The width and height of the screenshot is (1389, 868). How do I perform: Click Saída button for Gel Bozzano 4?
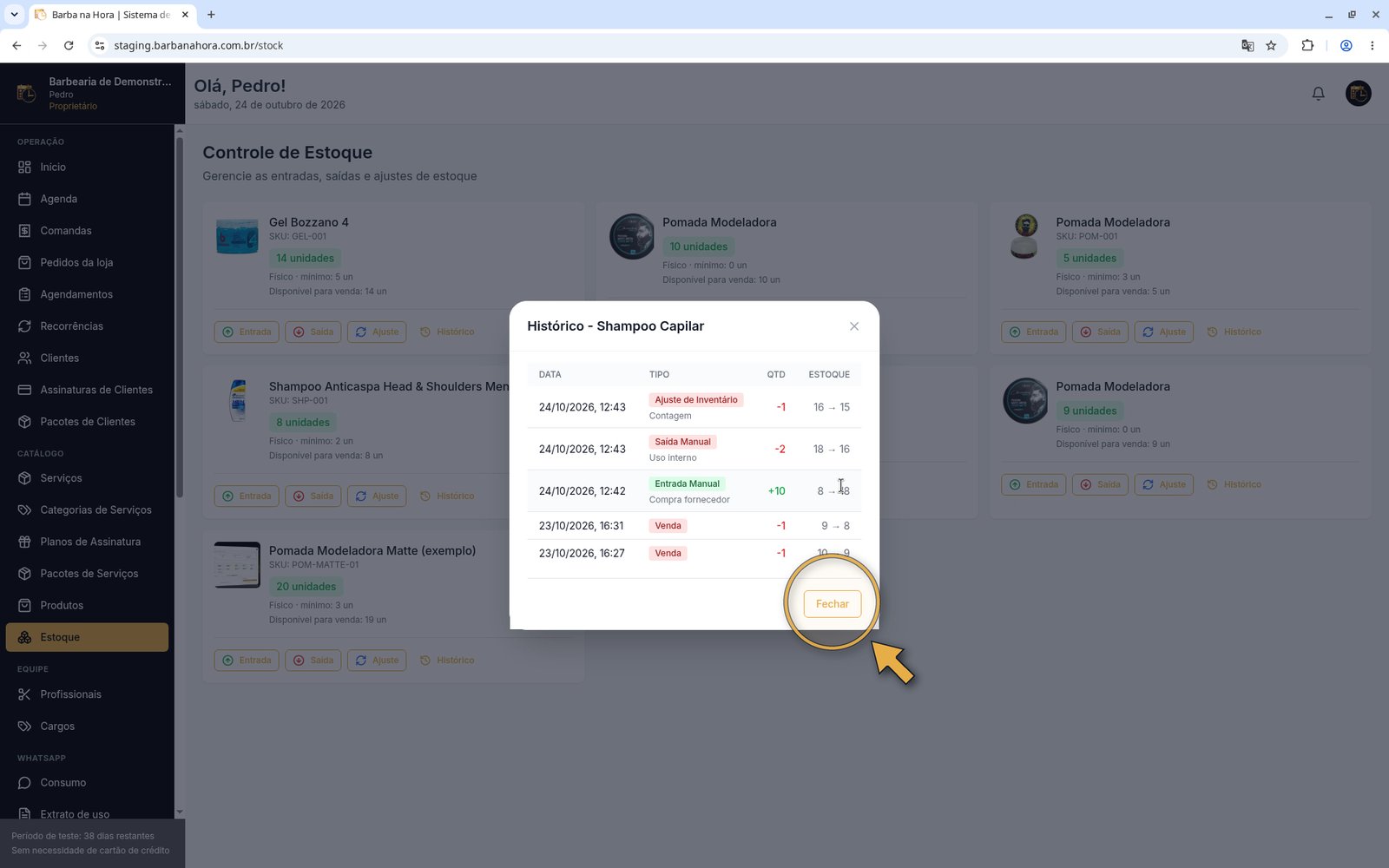(313, 332)
